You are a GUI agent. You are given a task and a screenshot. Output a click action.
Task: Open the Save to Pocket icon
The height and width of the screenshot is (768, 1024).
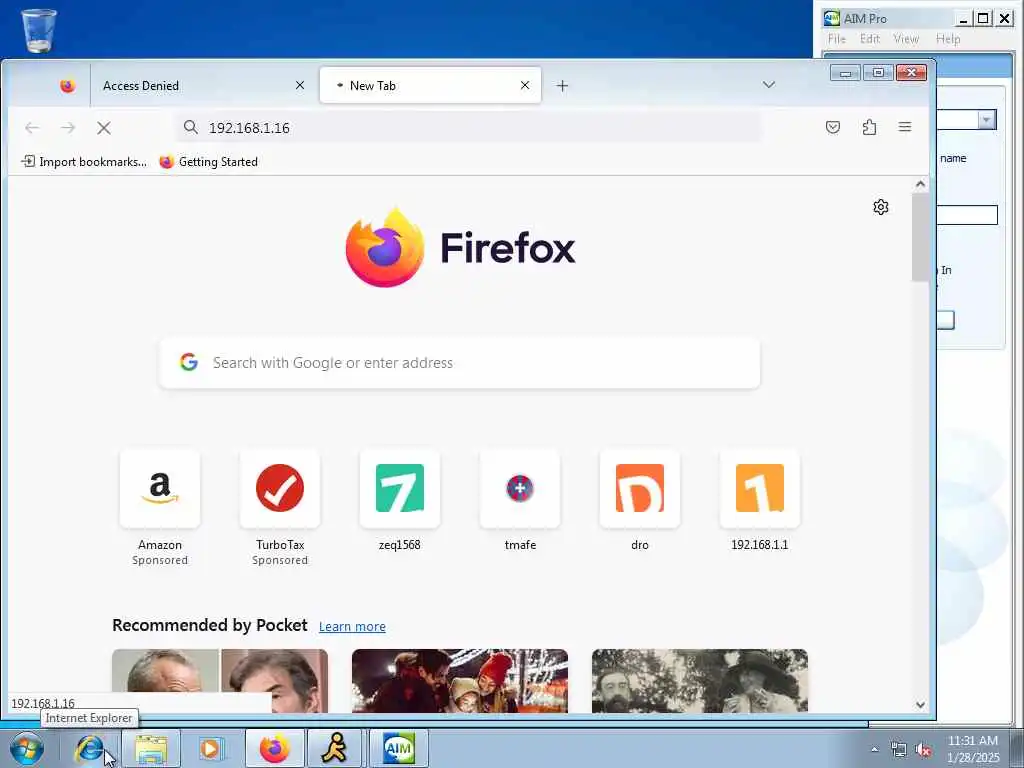[x=833, y=127]
